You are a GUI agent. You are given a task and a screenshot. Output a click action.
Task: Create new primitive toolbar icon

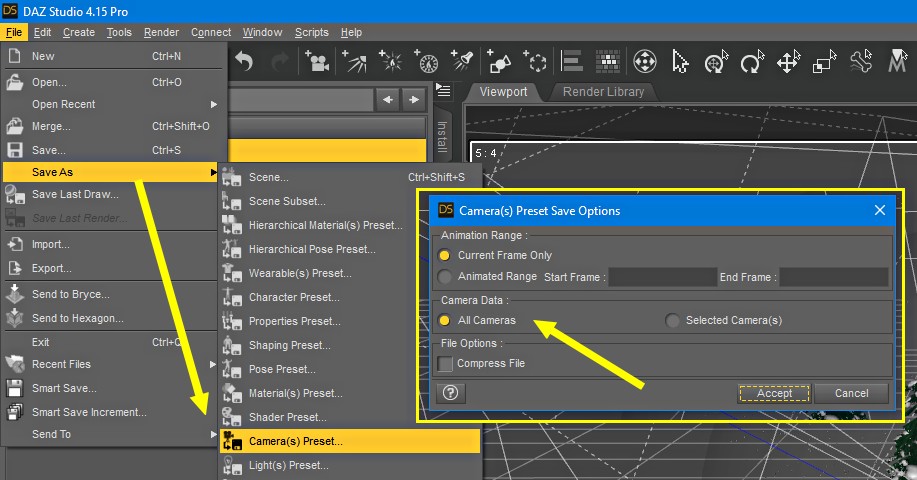click(499, 61)
